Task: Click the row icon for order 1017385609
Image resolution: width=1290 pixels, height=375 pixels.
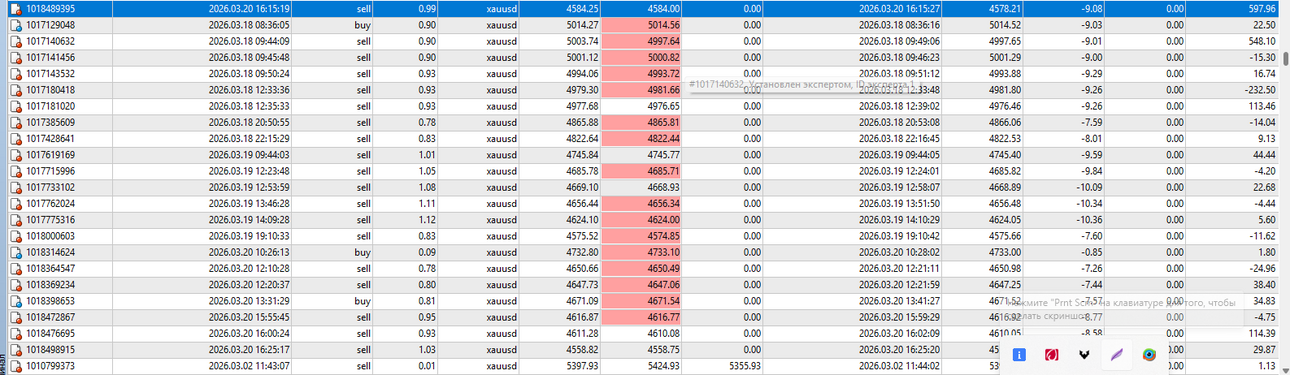Action: 15,122
